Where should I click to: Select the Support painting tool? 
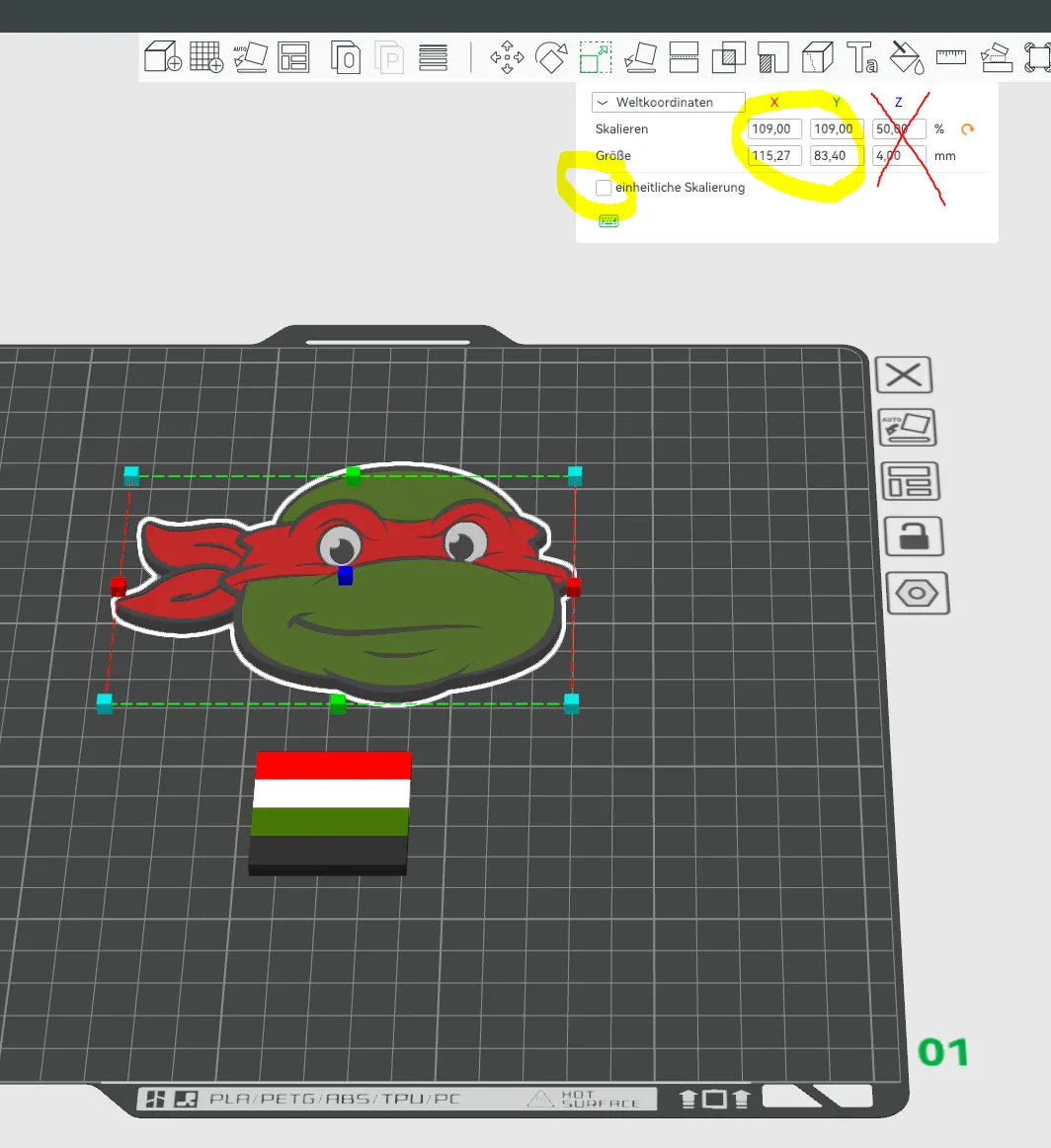(x=773, y=57)
